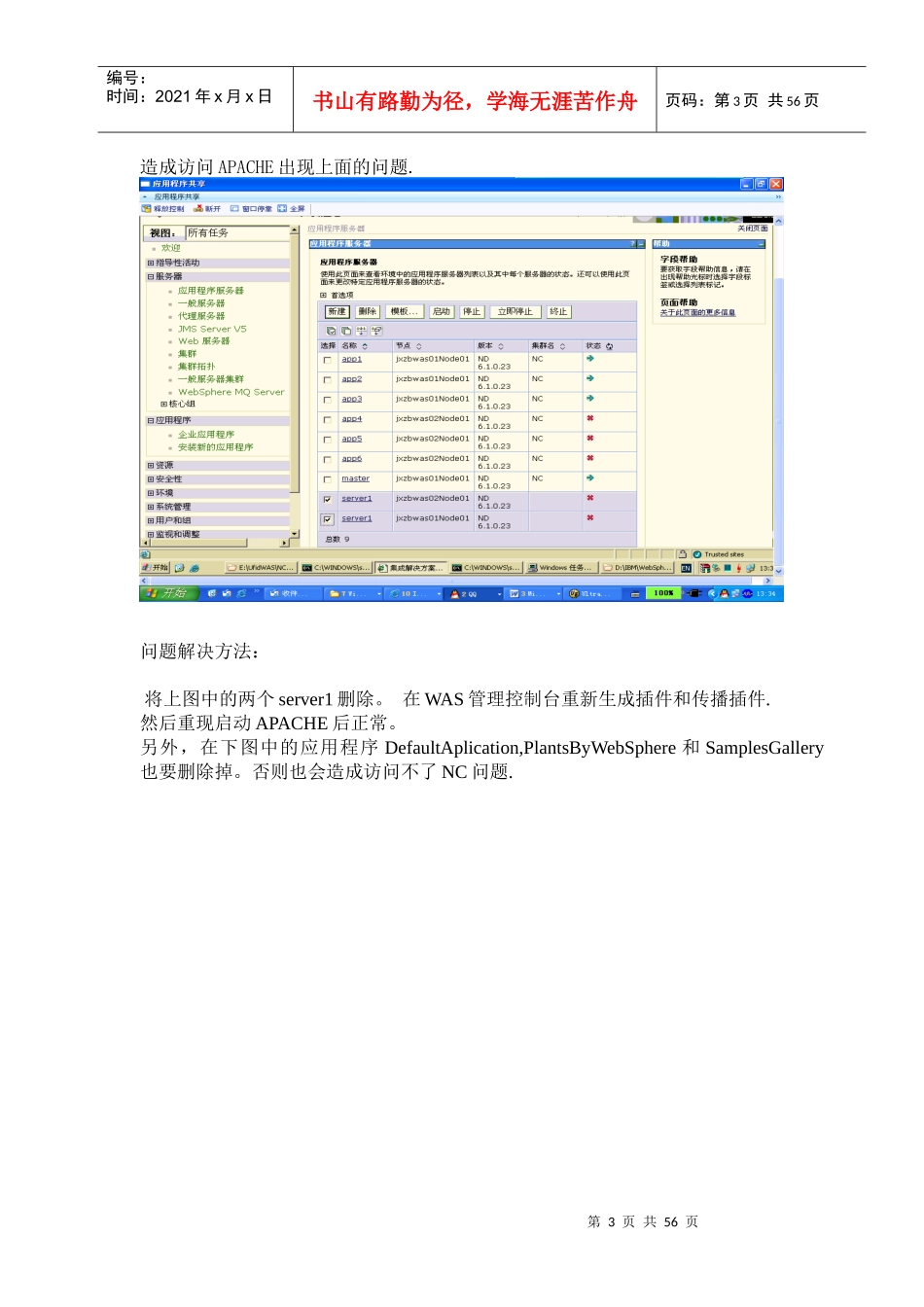This screenshot has height=1307, width=924.
Task: Expand the 首选项 preferences section
Action: point(324,295)
